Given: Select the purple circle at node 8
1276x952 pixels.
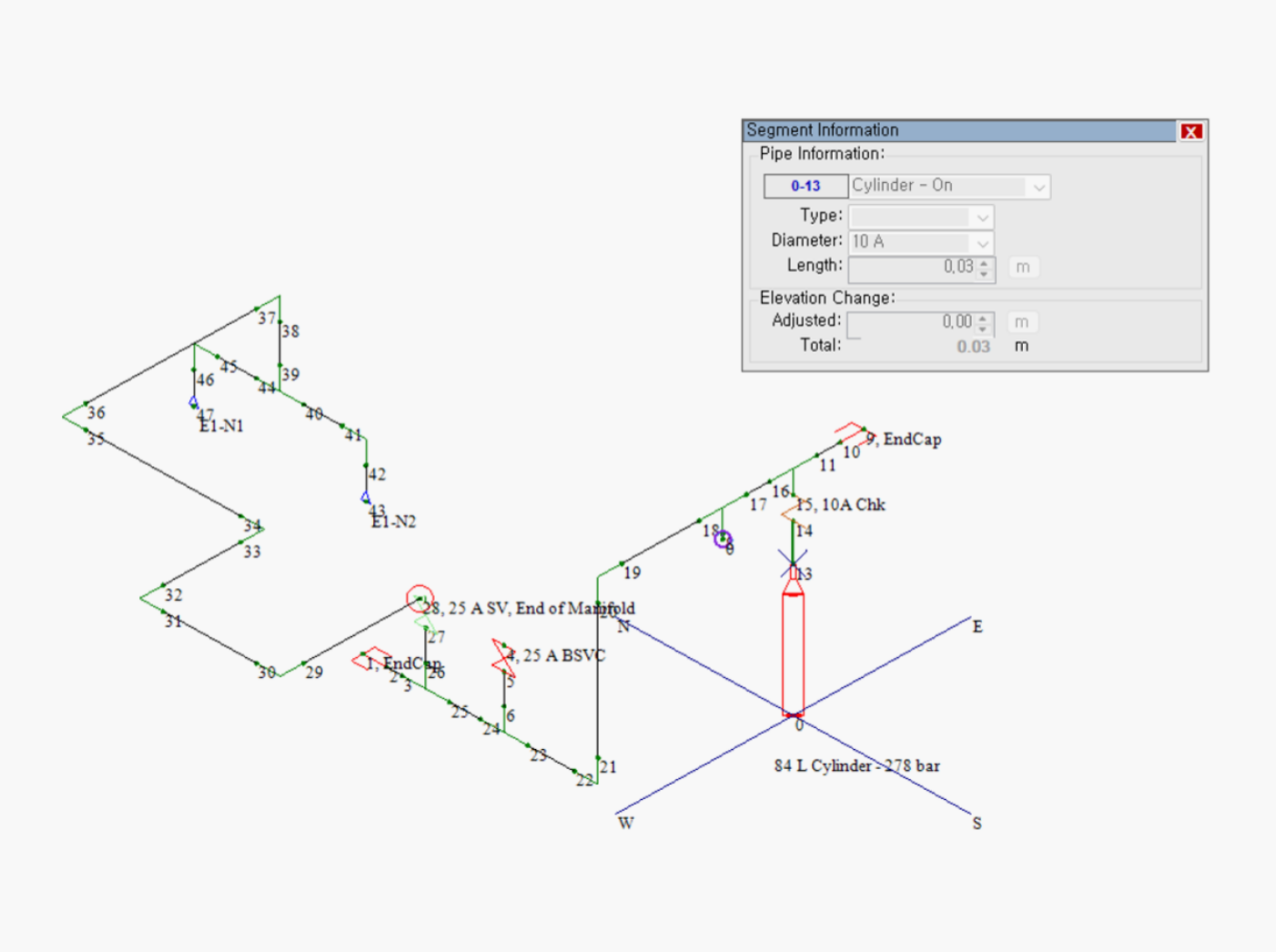Looking at the screenshot, I should (x=723, y=540).
